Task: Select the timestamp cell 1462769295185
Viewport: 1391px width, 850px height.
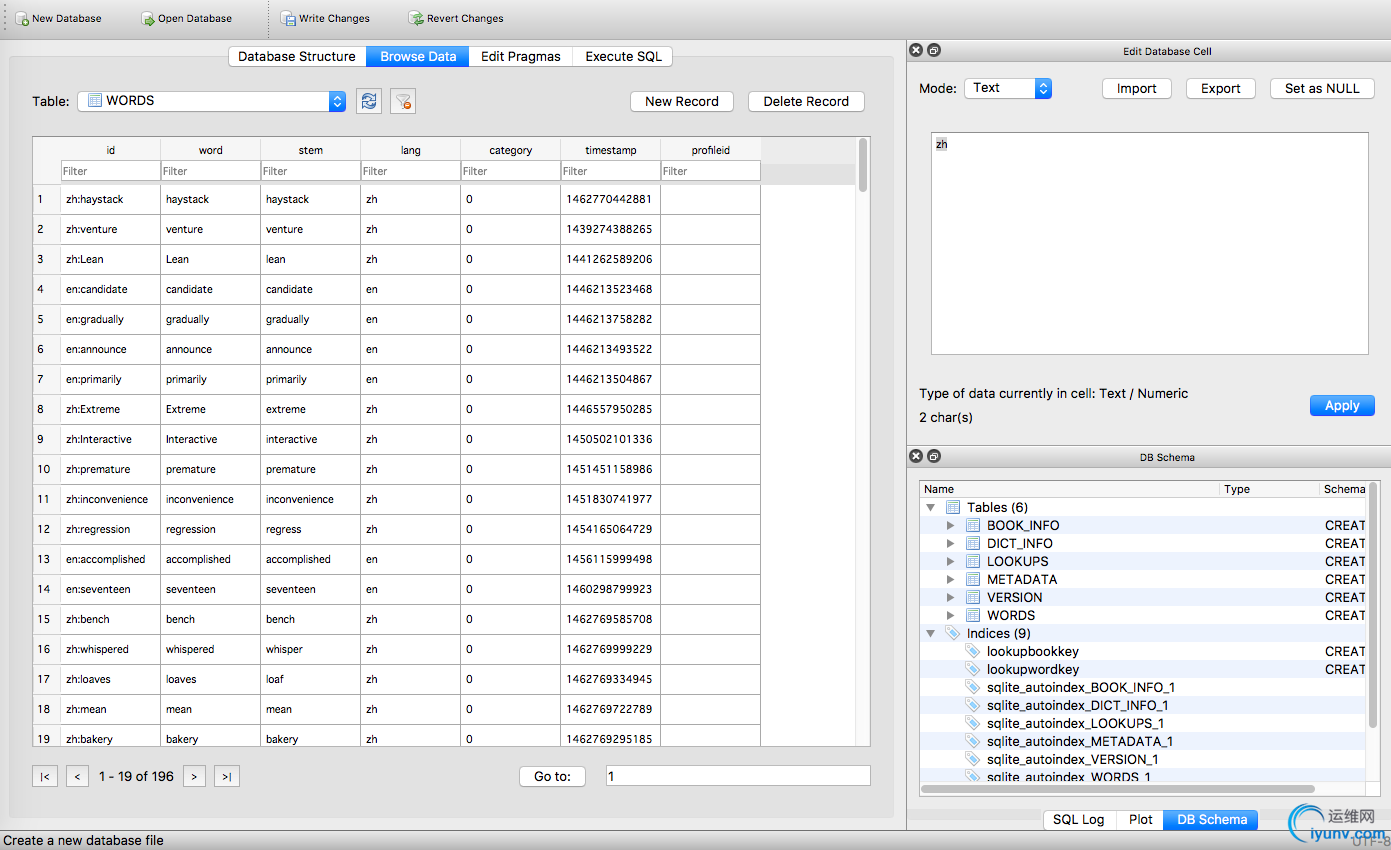Action: pos(610,739)
